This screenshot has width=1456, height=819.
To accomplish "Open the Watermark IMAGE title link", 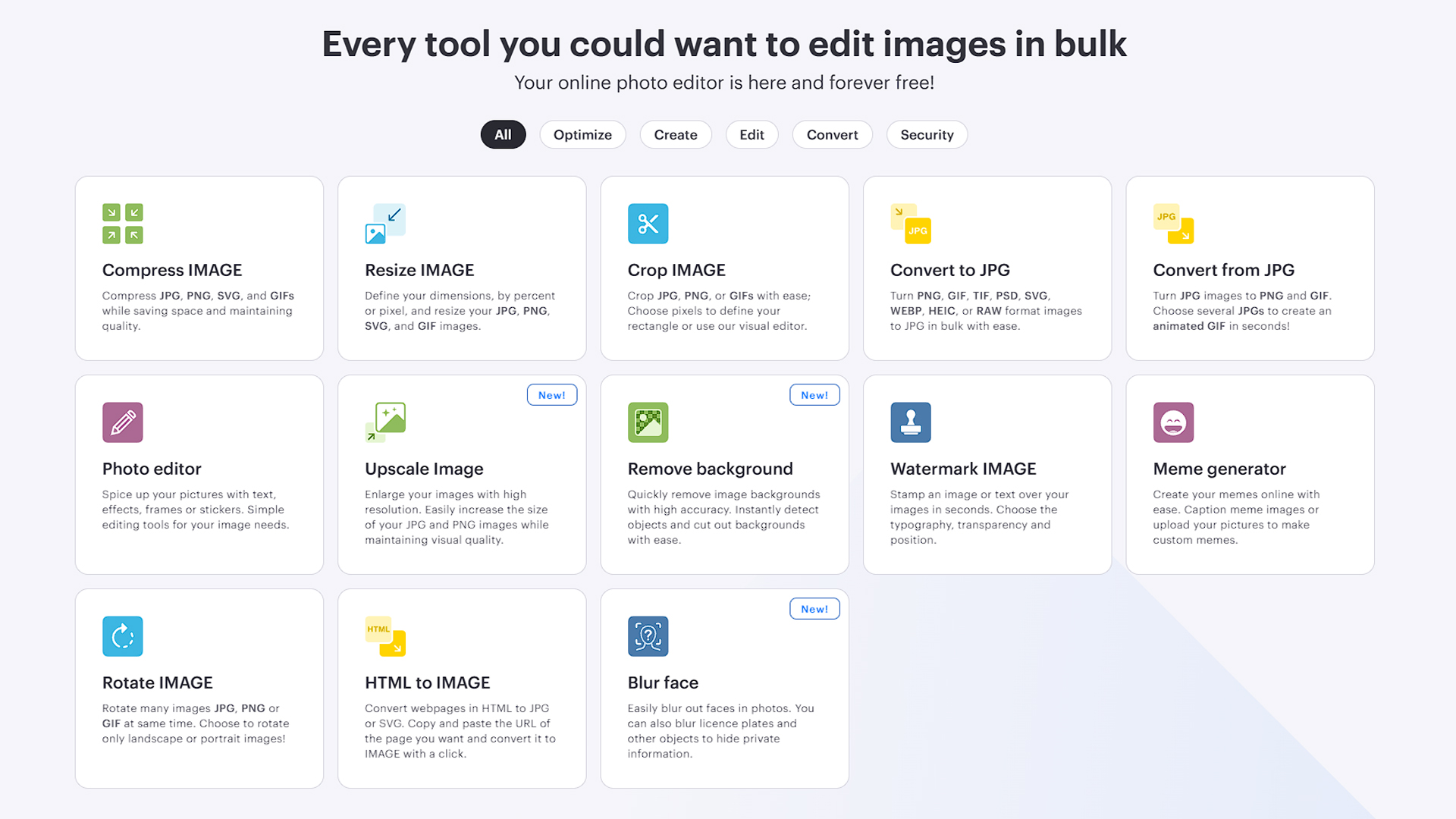I will [x=963, y=469].
